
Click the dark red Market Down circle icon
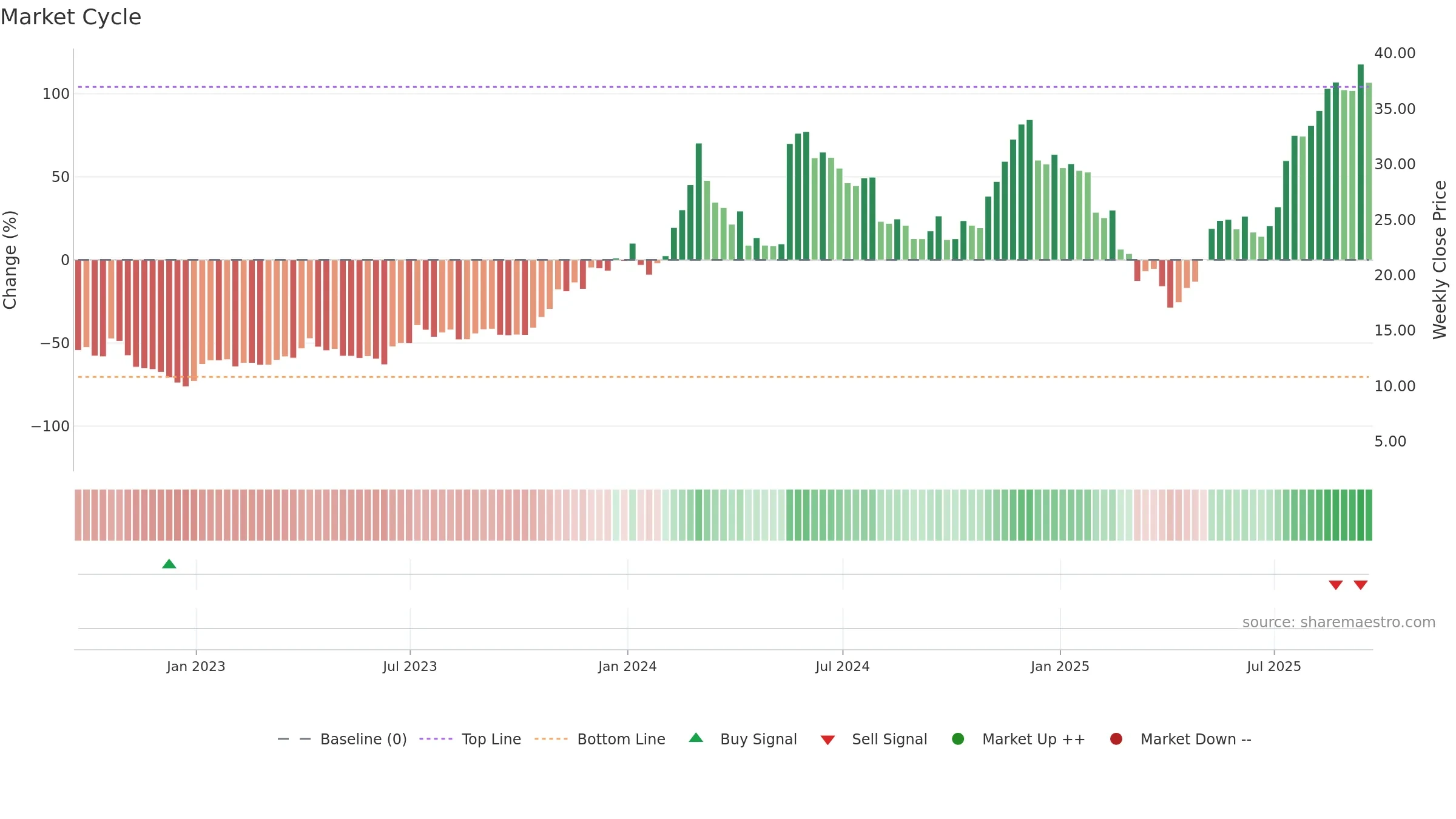[x=1116, y=739]
